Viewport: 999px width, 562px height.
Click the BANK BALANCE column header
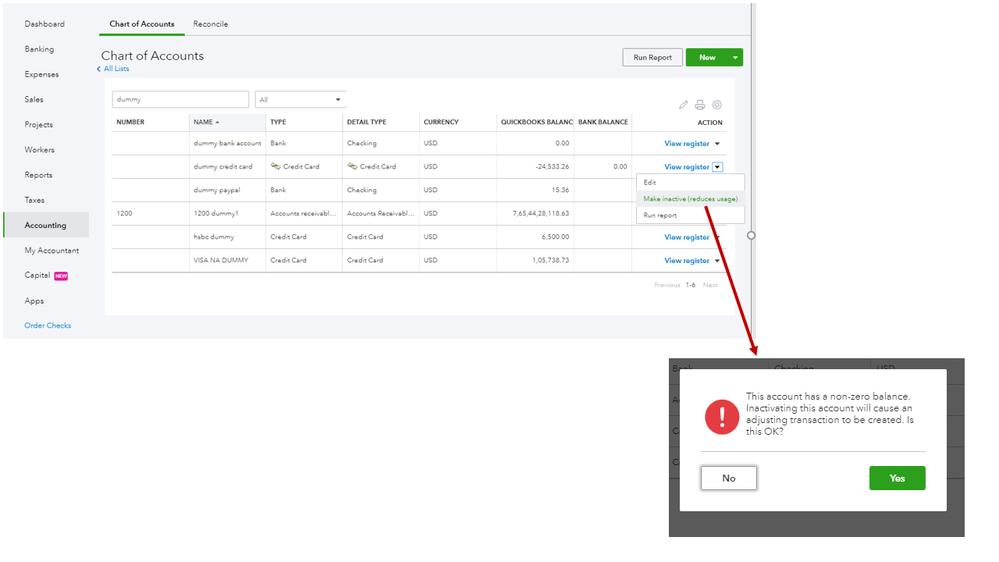603,122
